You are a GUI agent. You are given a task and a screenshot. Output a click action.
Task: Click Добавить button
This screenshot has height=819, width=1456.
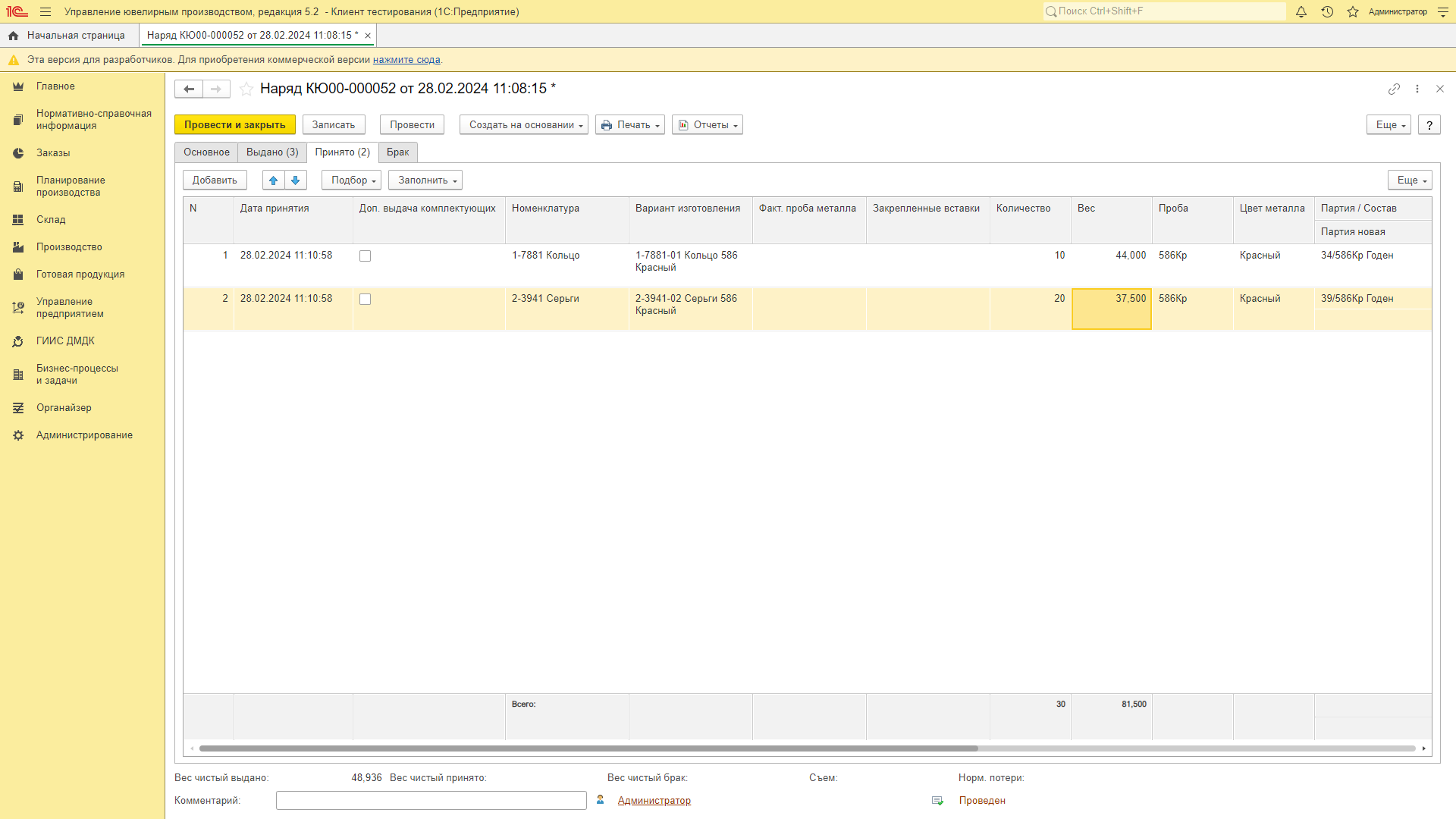pyautogui.click(x=215, y=180)
